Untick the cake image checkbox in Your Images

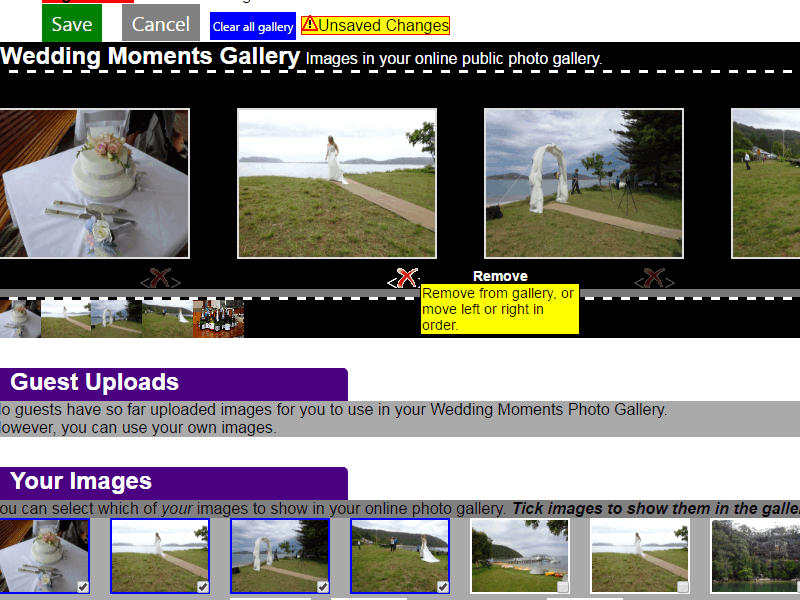point(83,587)
